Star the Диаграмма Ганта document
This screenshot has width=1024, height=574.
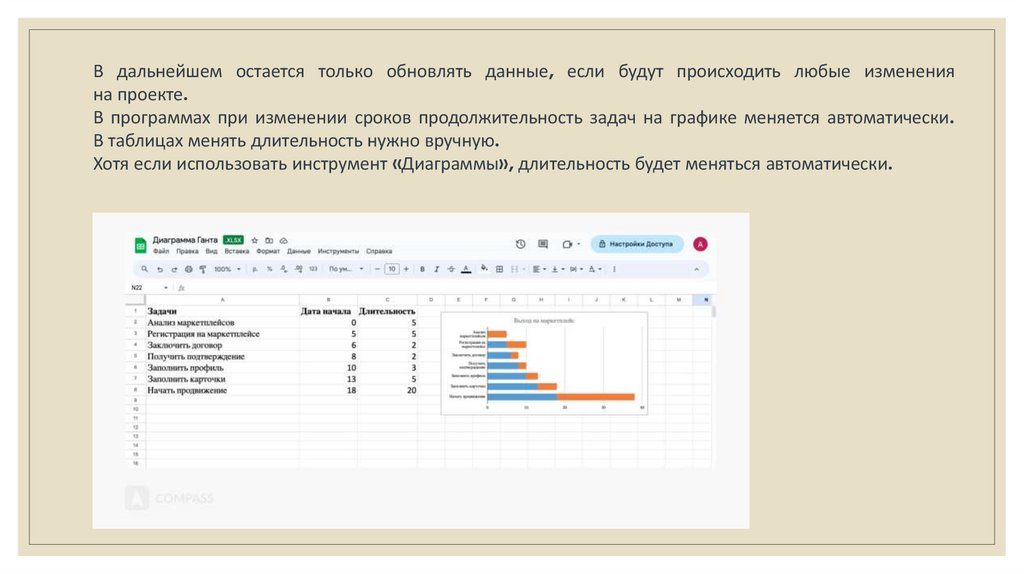pyautogui.click(x=255, y=241)
